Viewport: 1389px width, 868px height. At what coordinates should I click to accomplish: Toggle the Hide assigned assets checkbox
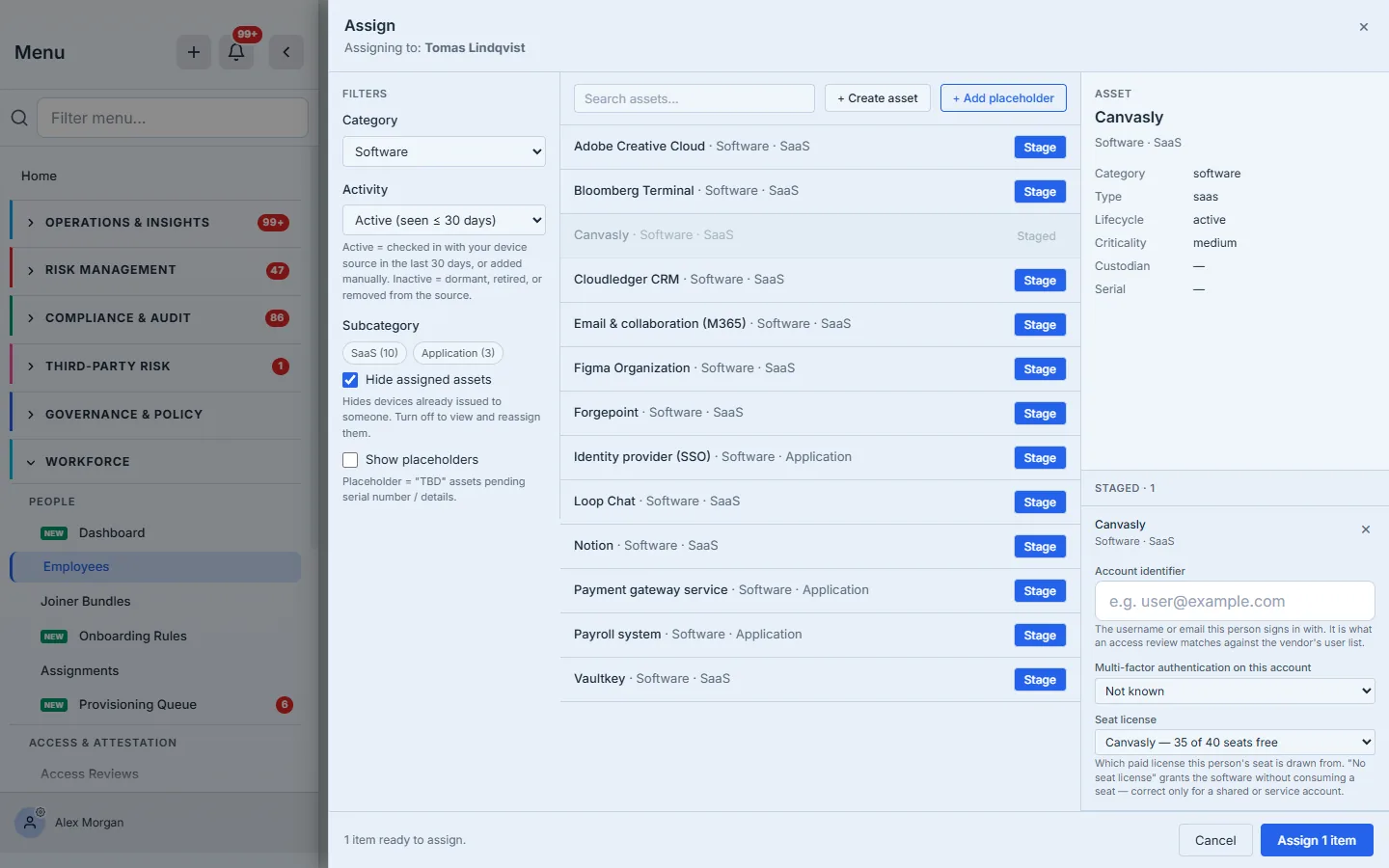(350, 380)
